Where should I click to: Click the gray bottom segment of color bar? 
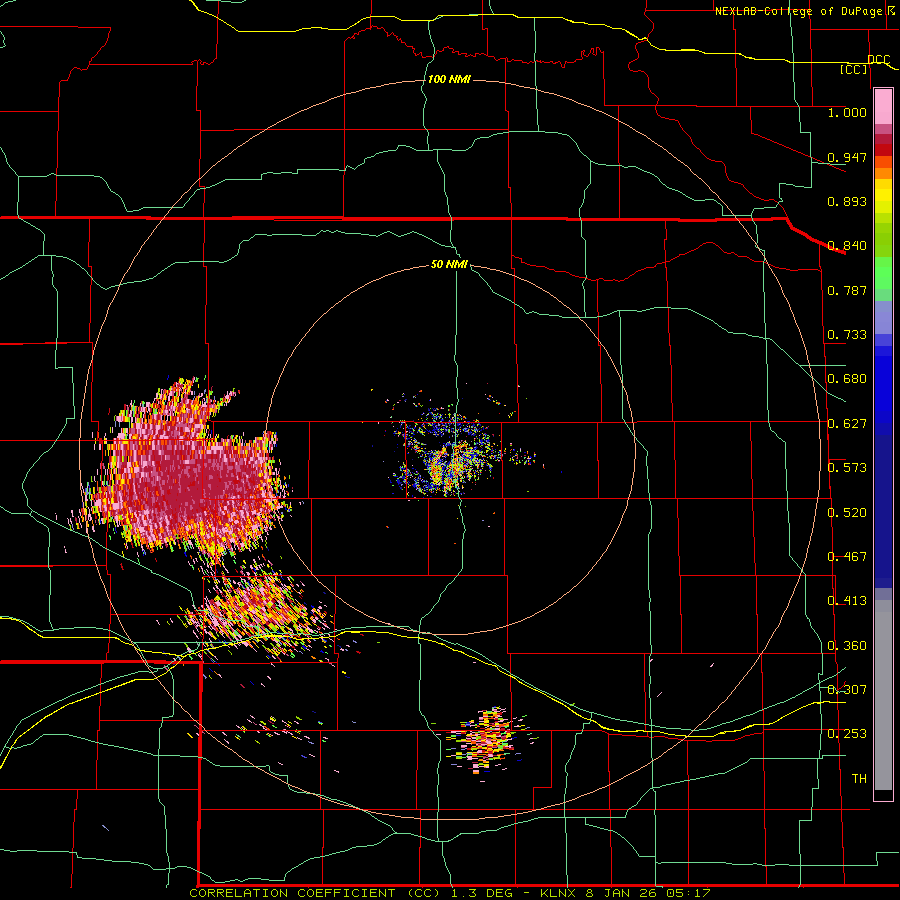pyautogui.click(x=883, y=695)
